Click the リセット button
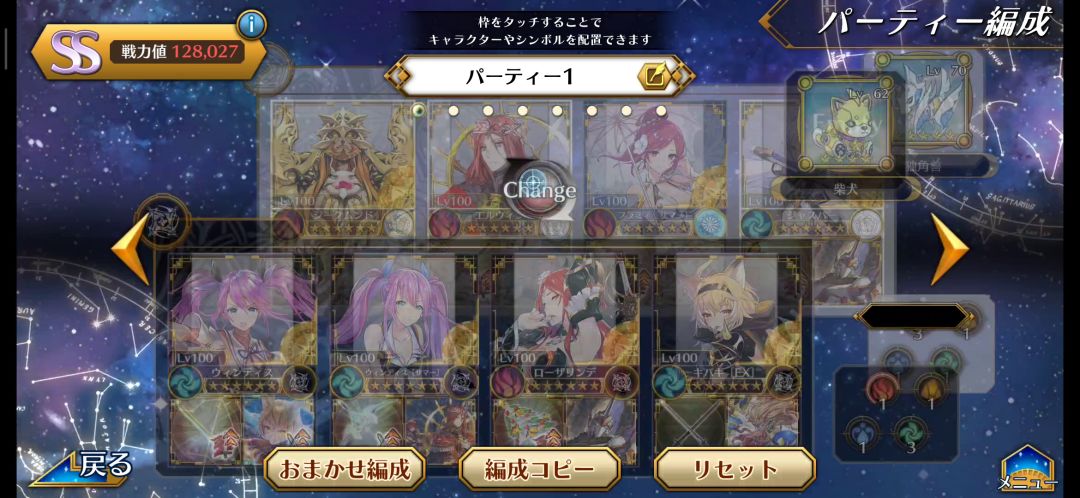Screen dimensions: 1080x498 click(x=735, y=470)
